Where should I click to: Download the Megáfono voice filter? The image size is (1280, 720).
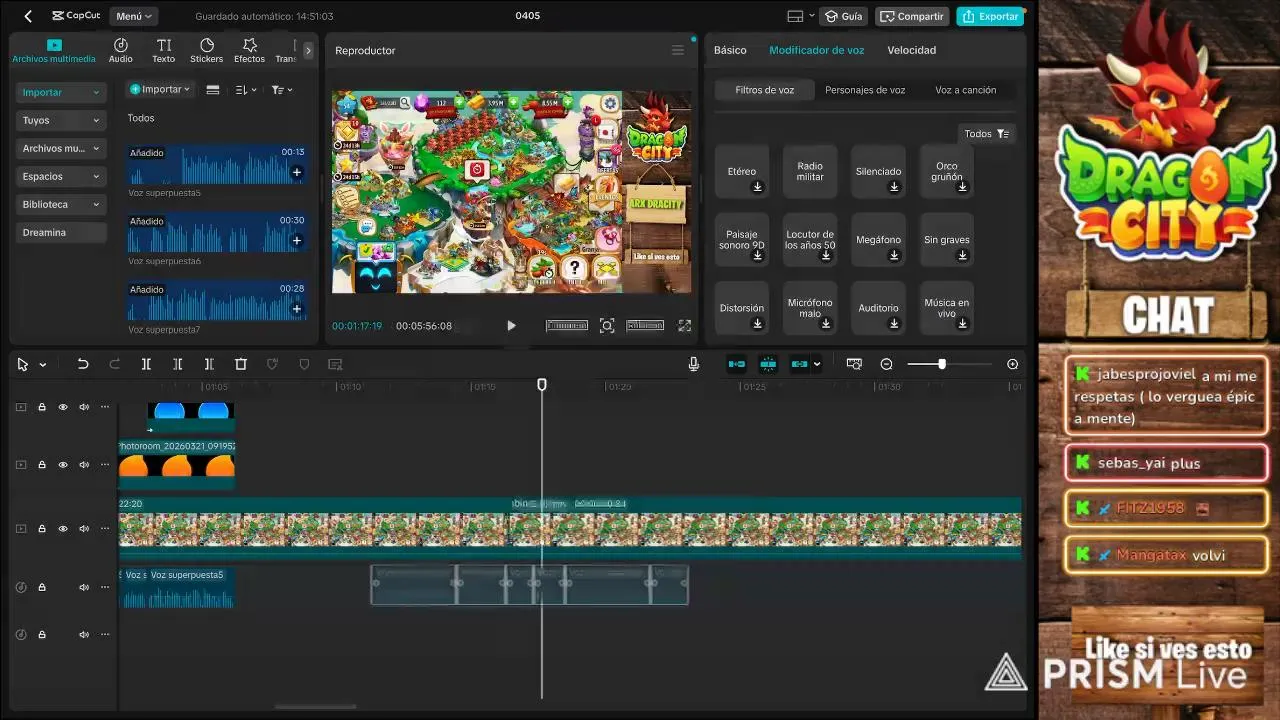click(x=895, y=255)
